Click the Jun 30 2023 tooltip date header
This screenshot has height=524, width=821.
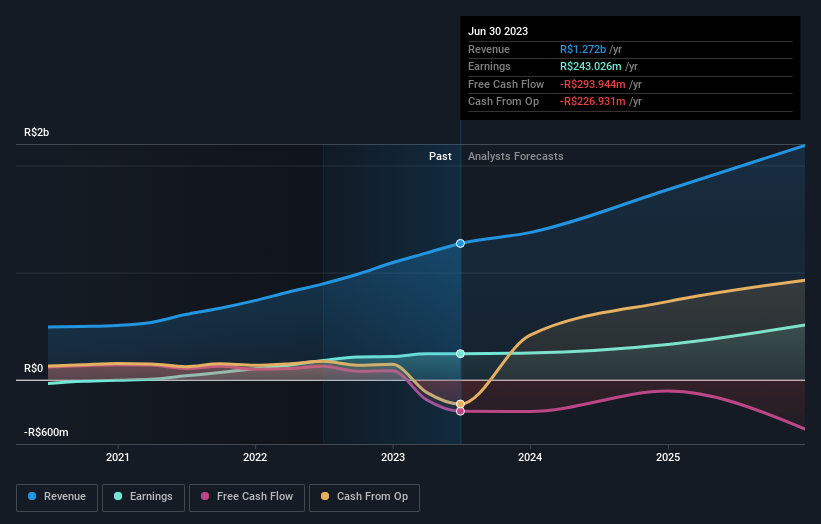(497, 30)
